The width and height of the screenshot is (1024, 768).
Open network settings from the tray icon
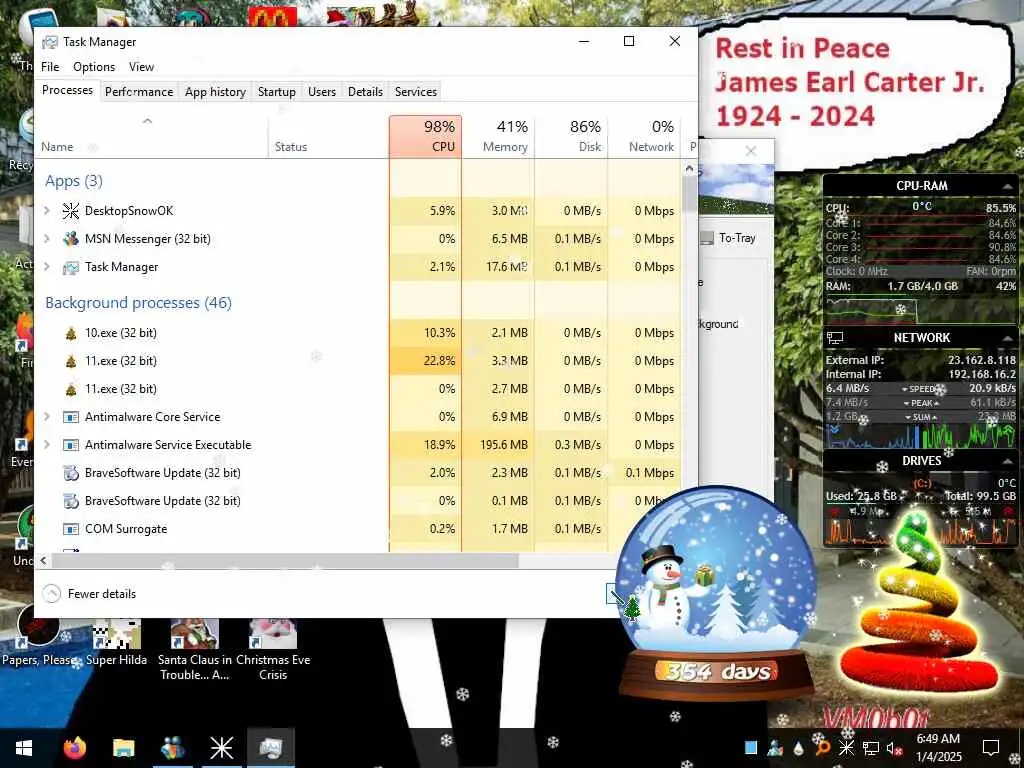click(871, 748)
